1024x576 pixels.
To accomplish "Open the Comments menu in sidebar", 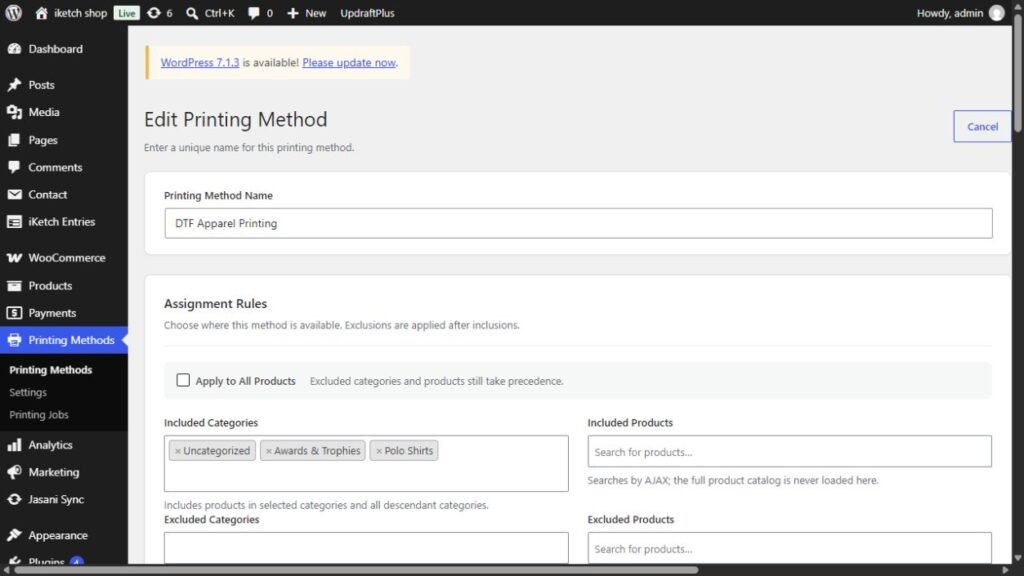I will (x=55, y=167).
